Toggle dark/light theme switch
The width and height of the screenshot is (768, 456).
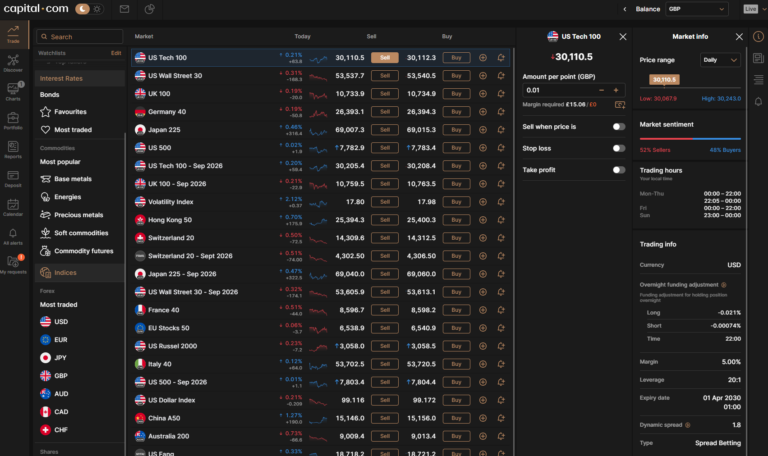(x=89, y=9)
